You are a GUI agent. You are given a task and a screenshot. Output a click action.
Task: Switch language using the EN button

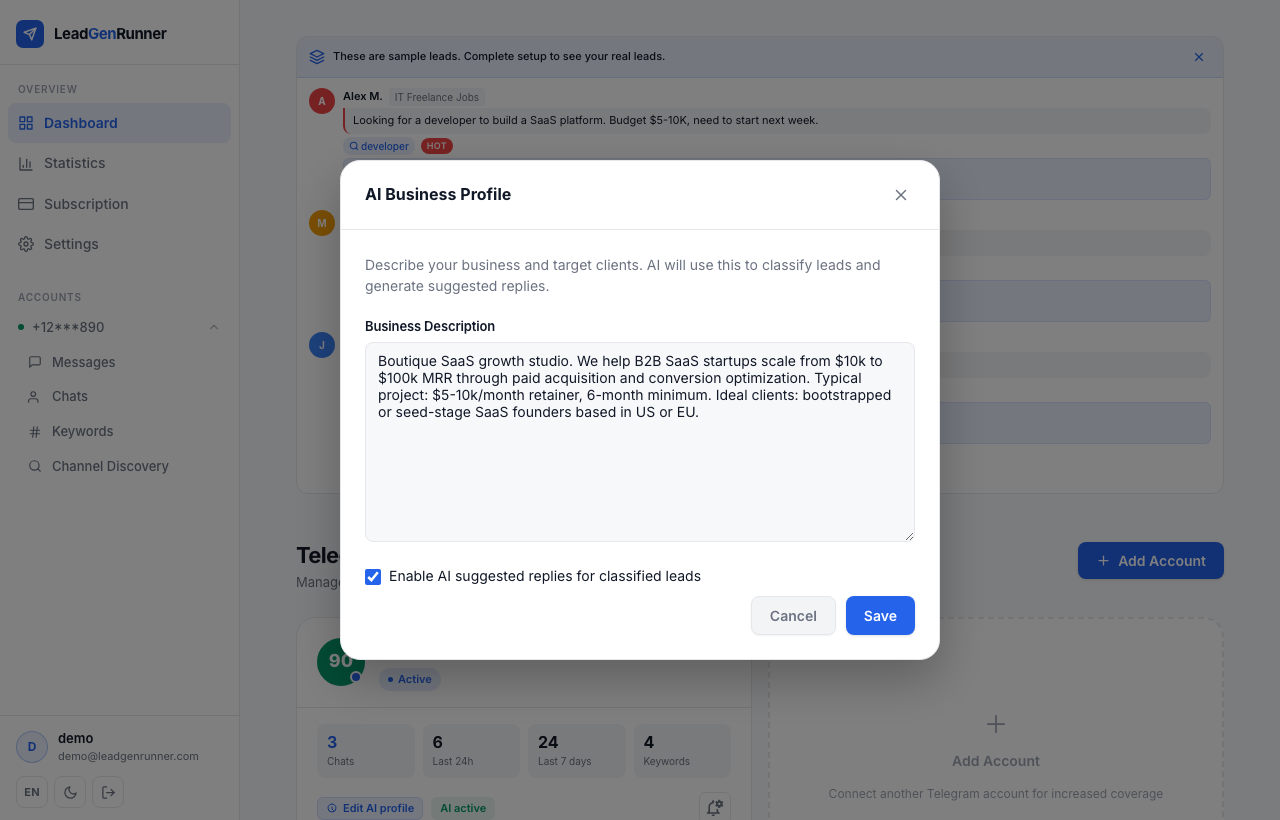click(x=32, y=792)
